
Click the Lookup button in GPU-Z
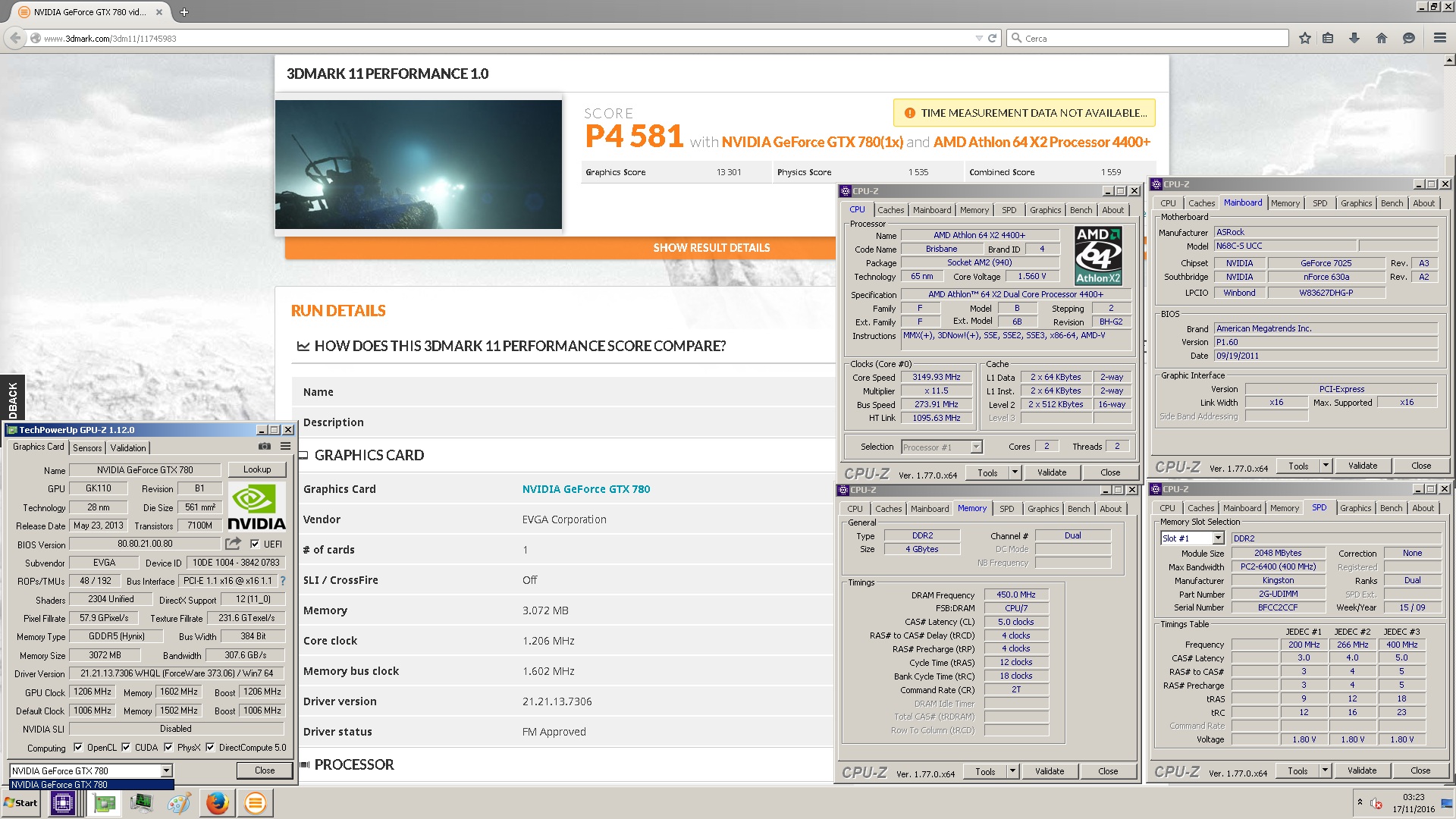(257, 469)
